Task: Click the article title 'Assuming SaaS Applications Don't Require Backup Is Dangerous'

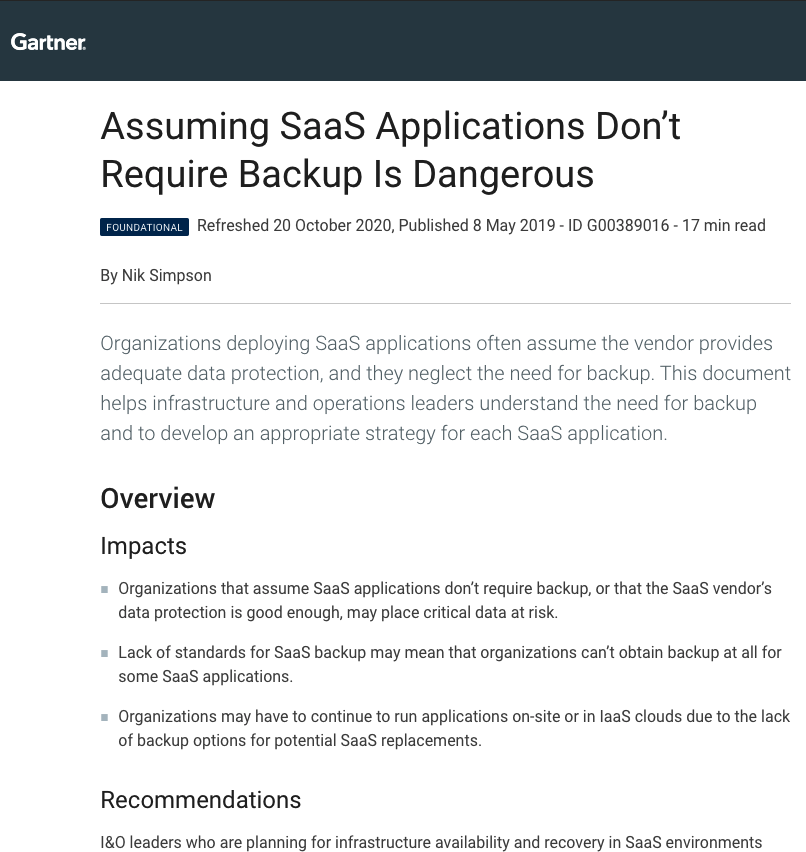Action: pos(390,150)
